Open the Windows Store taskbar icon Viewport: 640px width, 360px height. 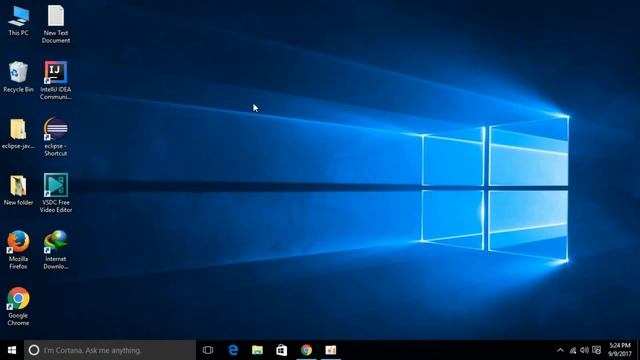click(282, 350)
